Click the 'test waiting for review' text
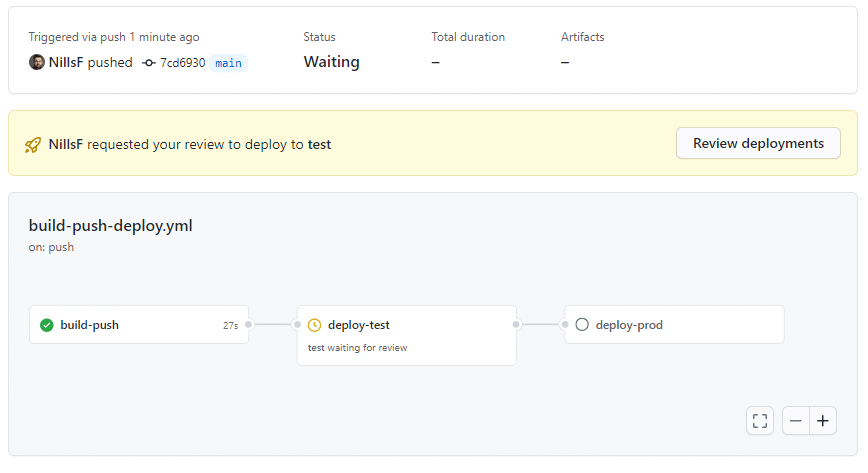Screen dimensions: 868x473 358,348
